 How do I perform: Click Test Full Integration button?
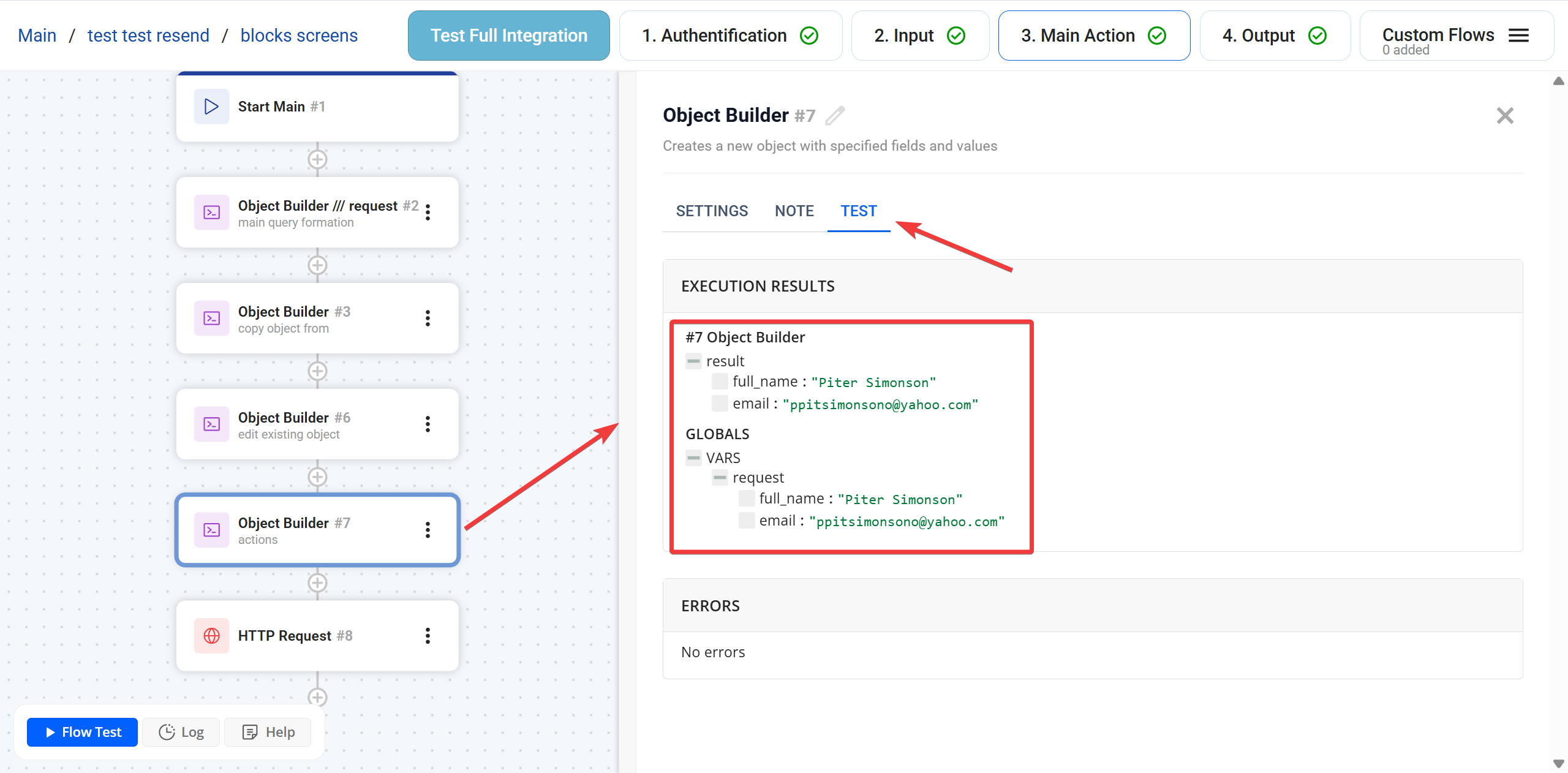[508, 36]
